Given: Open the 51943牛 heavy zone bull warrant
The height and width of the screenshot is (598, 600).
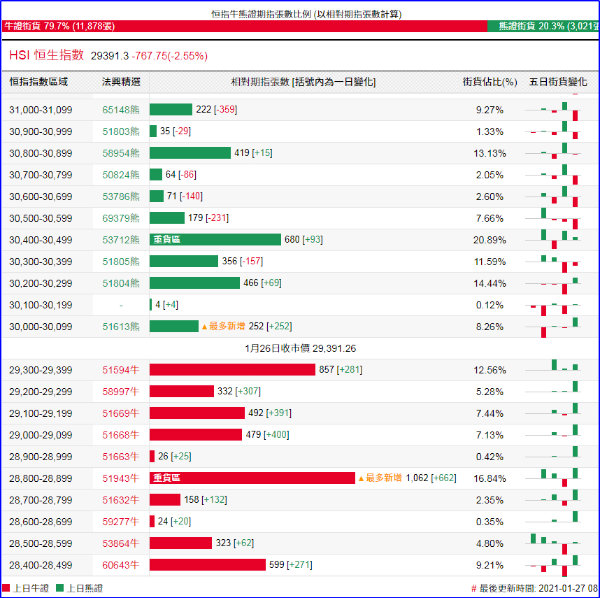Looking at the screenshot, I should click(x=121, y=479).
